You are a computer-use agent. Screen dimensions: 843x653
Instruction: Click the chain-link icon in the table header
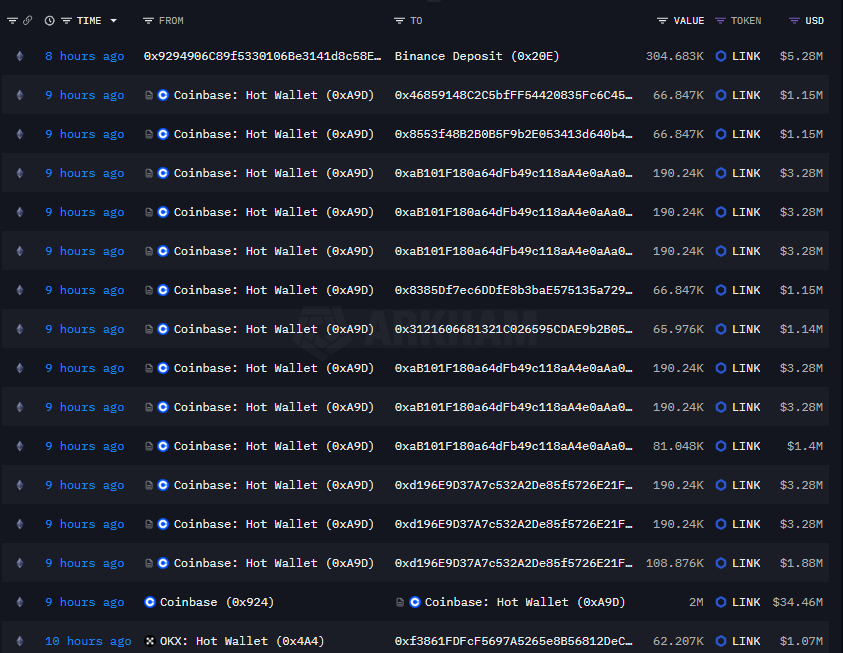coord(27,20)
